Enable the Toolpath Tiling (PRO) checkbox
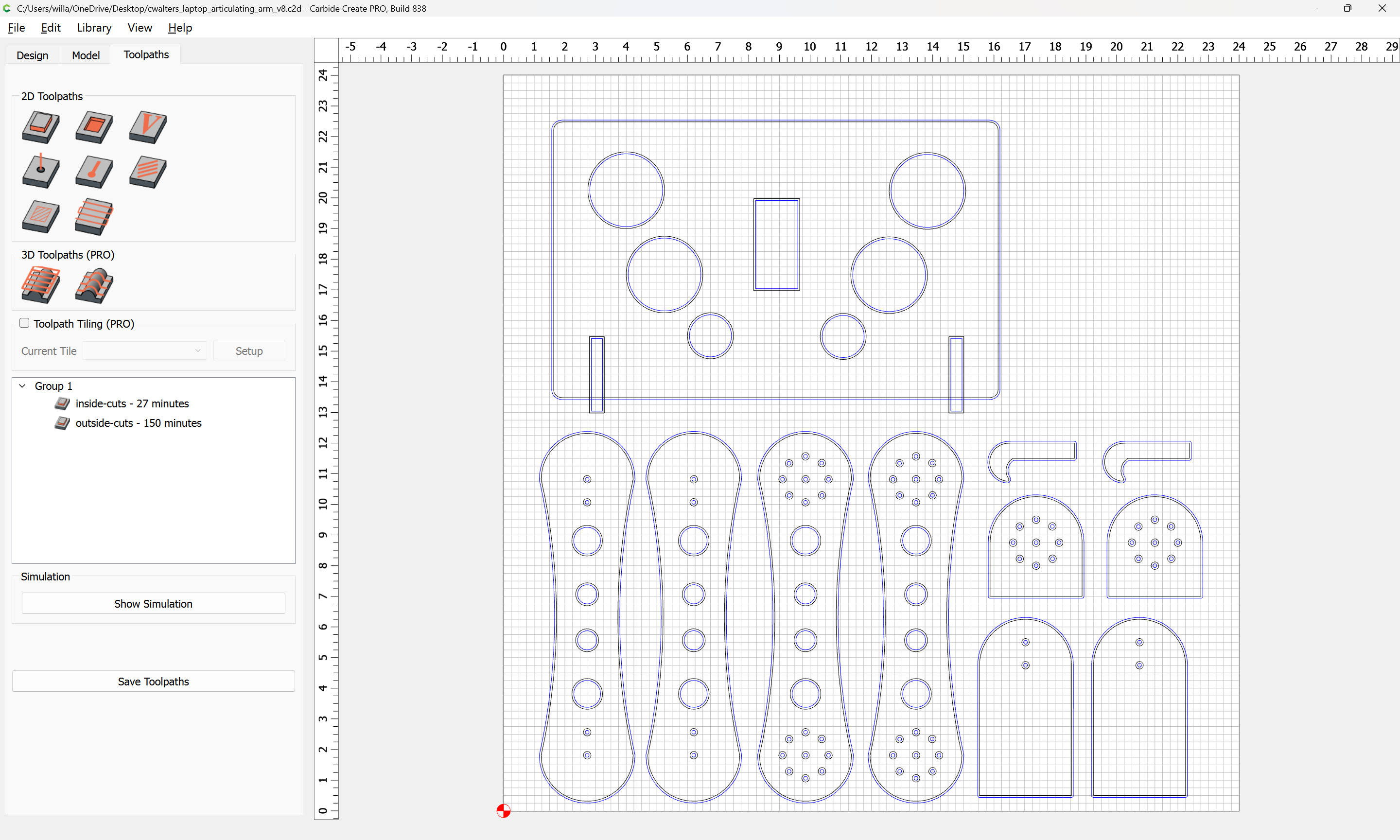The image size is (1400, 840). click(24, 323)
